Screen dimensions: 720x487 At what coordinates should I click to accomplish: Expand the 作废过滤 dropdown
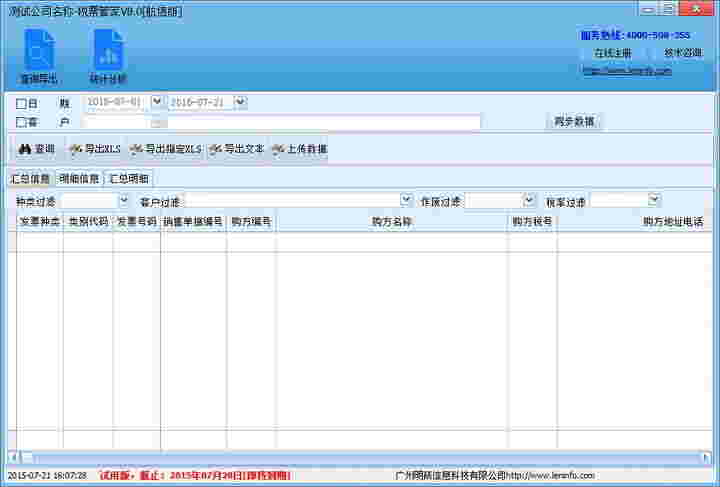click(x=529, y=200)
